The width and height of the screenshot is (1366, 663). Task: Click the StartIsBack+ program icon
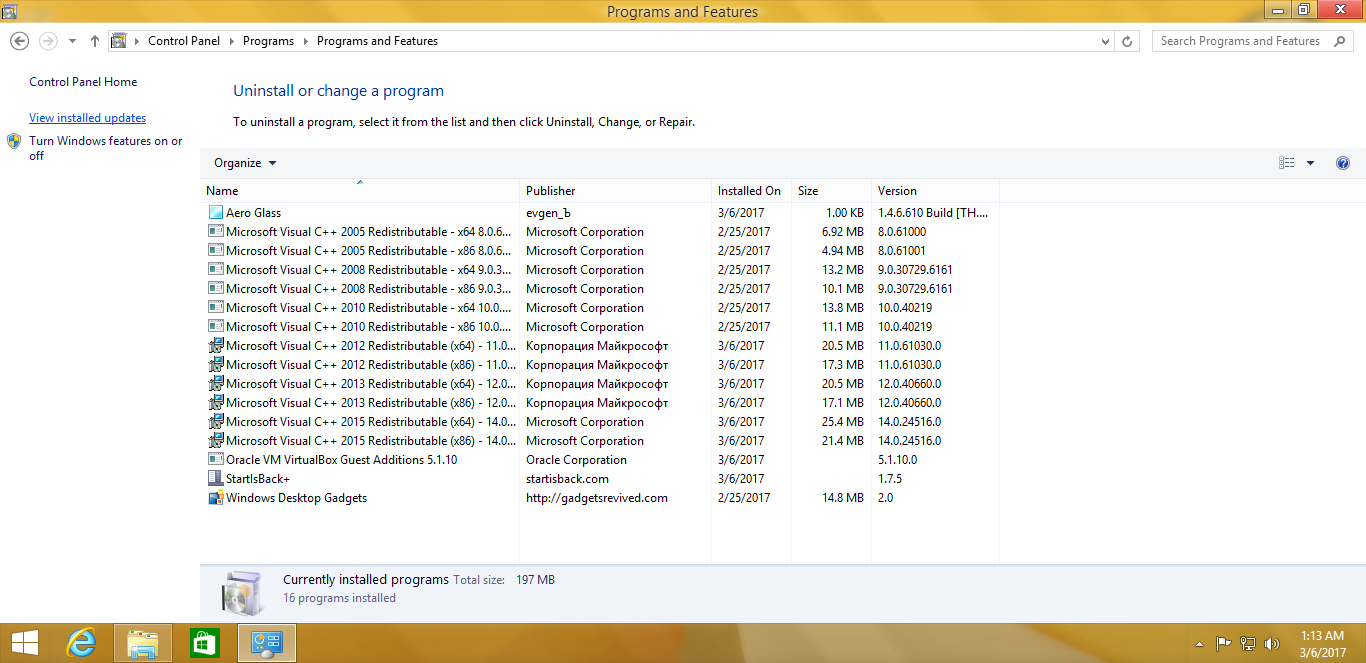pos(215,478)
